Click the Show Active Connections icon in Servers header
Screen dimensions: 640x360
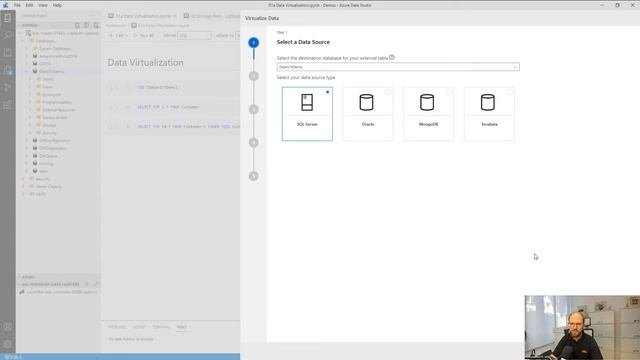tap(96, 25)
